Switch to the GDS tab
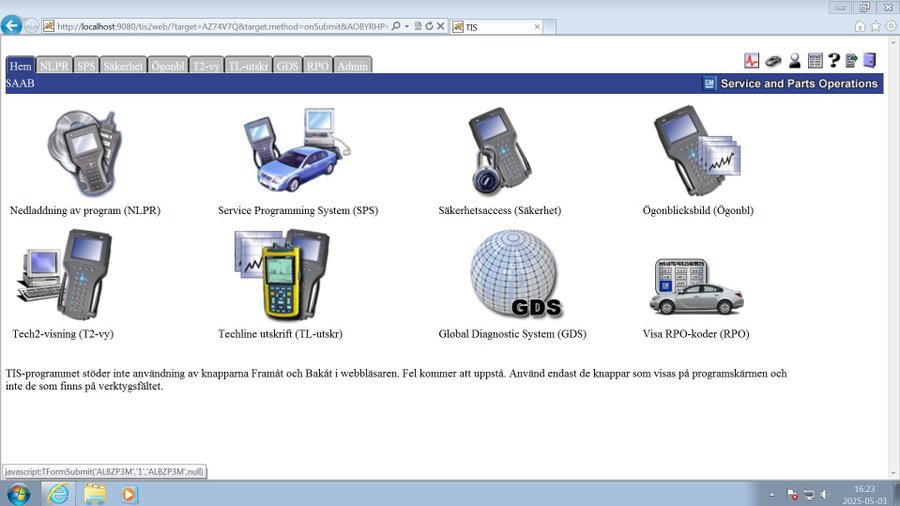The width and height of the screenshot is (900, 506). pos(287,66)
